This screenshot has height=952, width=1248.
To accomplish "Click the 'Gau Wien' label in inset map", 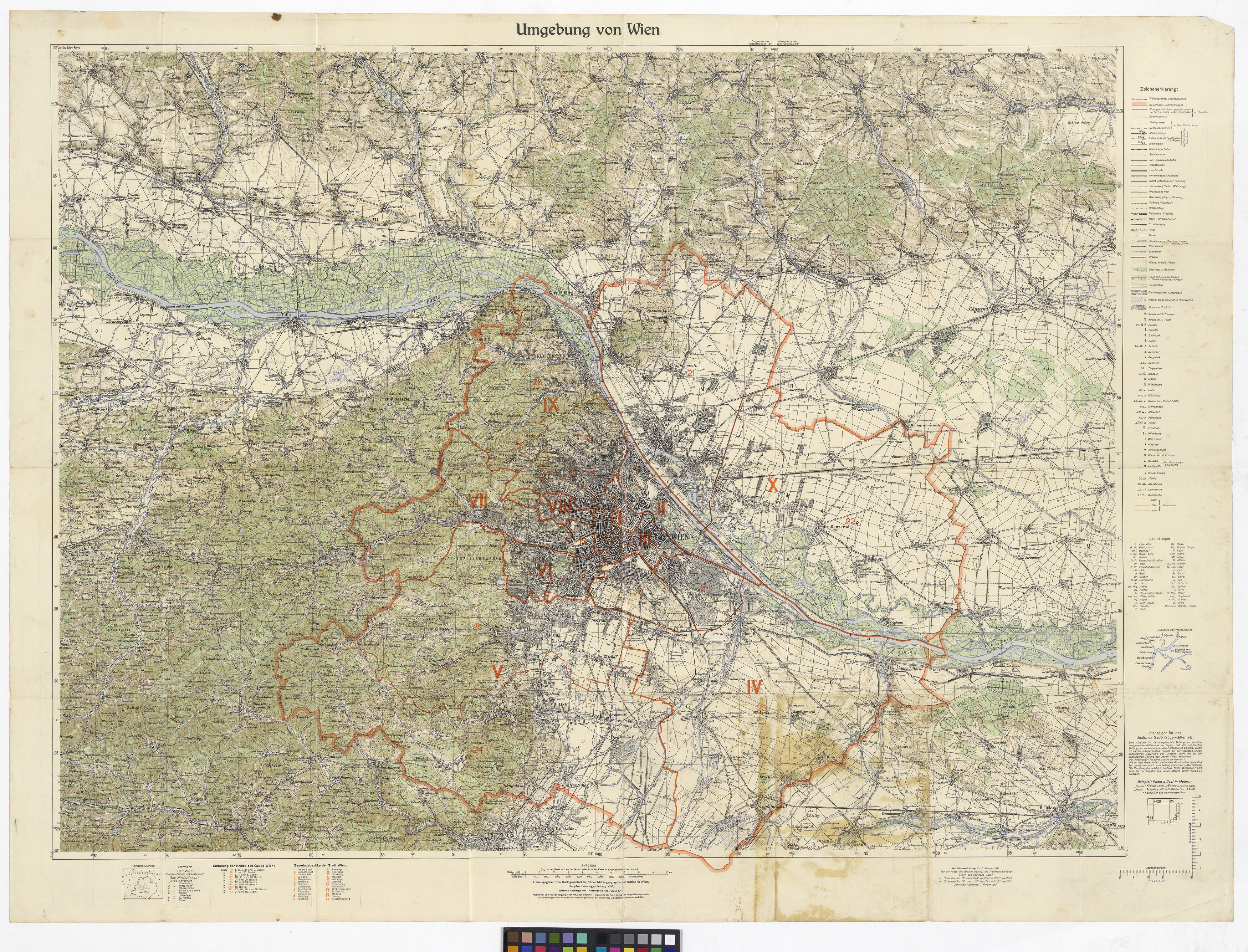I will click(x=144, y=892).
